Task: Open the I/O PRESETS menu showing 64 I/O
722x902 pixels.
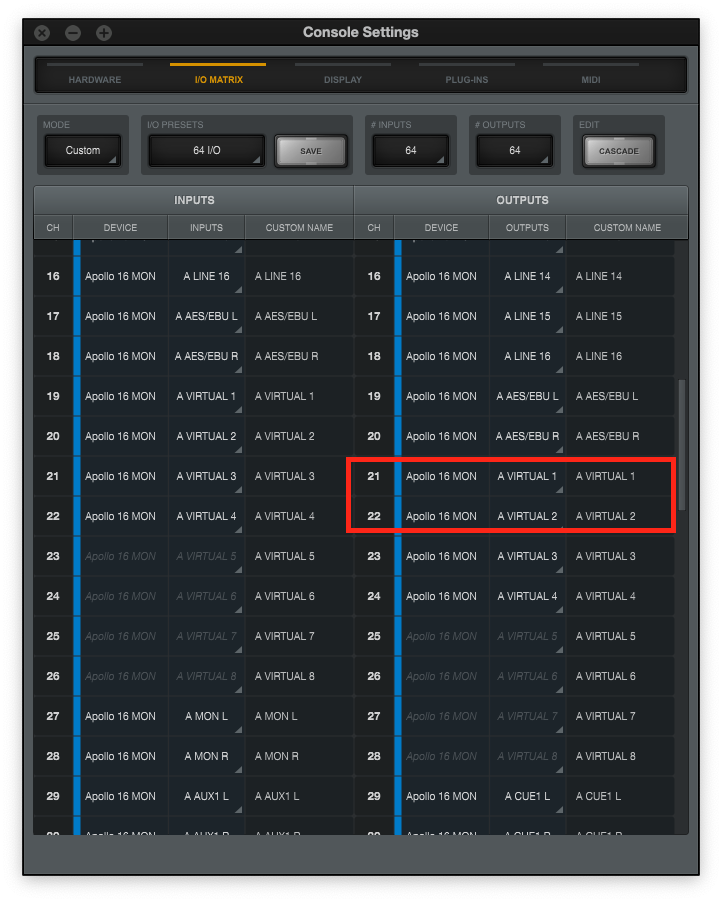Action: (207, 150)
